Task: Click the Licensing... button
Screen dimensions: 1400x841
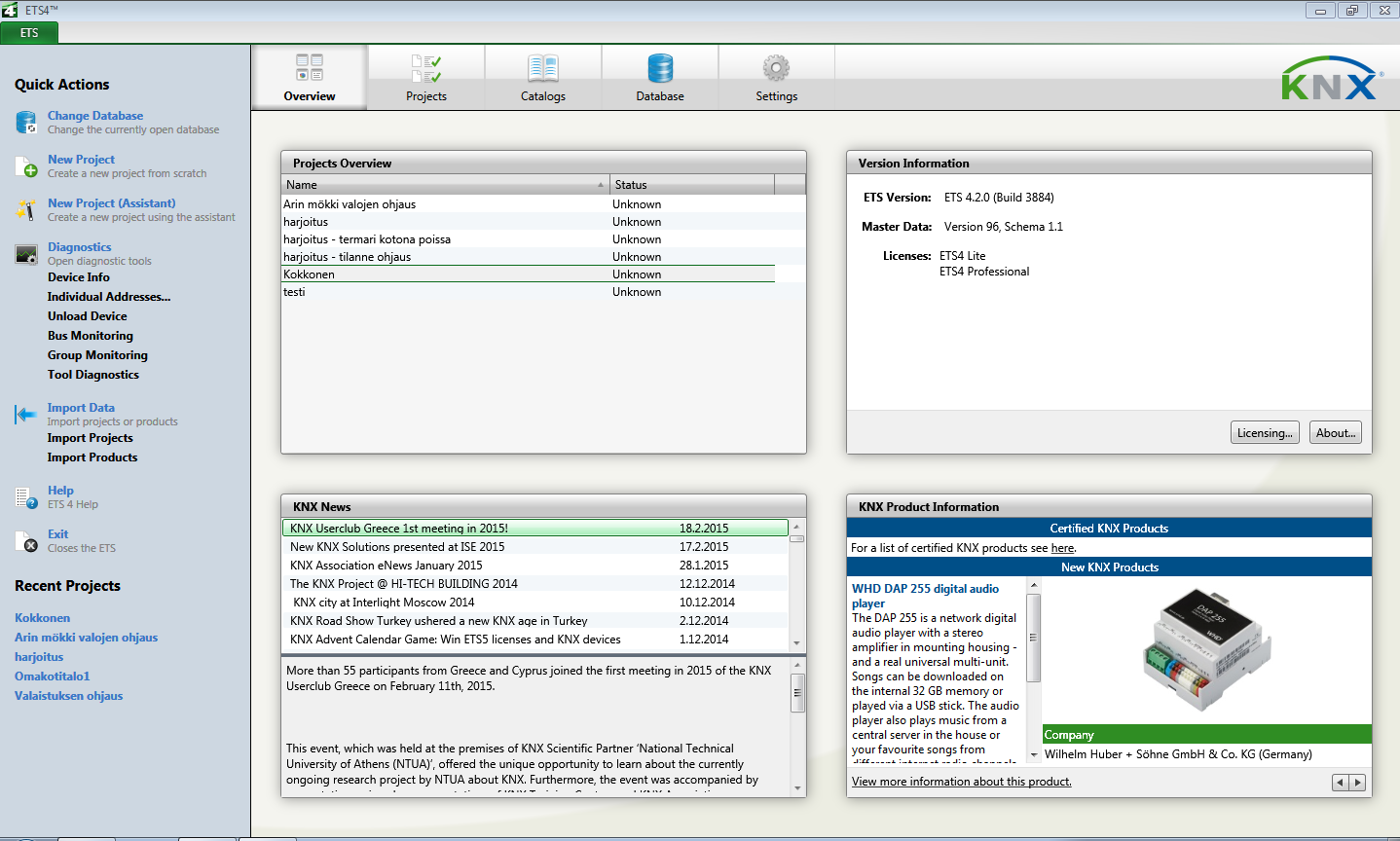Action: 1265,433
